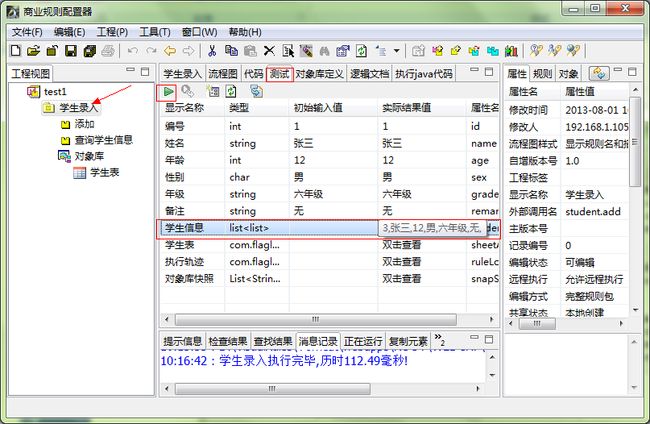Image resolution: width=650 pixels, height=424 pixels.
Task: Click the message log horizontal scrollbar
Action: coord(272,389)
